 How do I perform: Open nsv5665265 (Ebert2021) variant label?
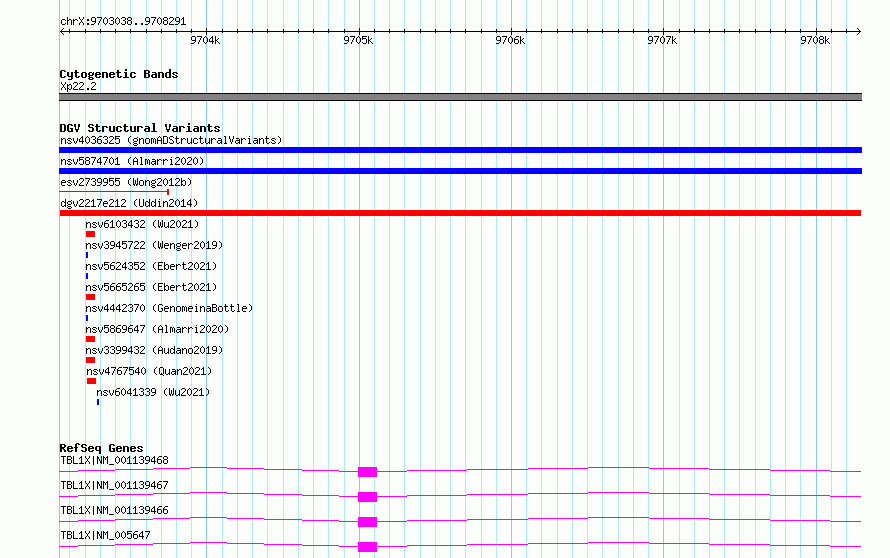151,287
